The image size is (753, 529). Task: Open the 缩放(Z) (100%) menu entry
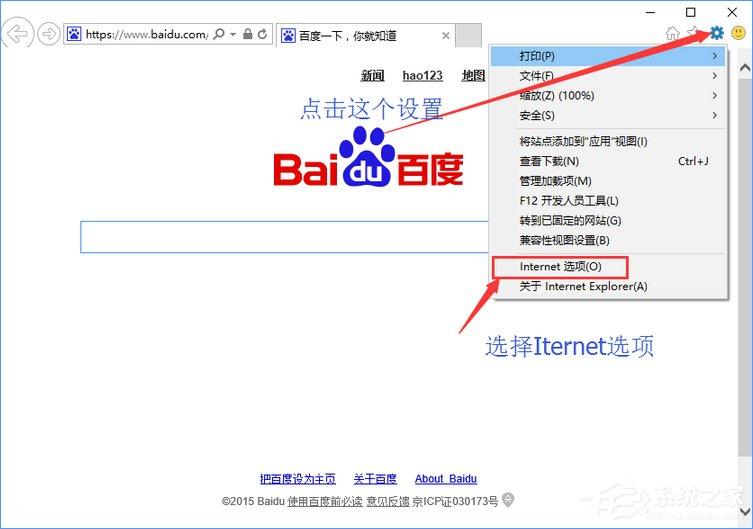pos(608,96)
